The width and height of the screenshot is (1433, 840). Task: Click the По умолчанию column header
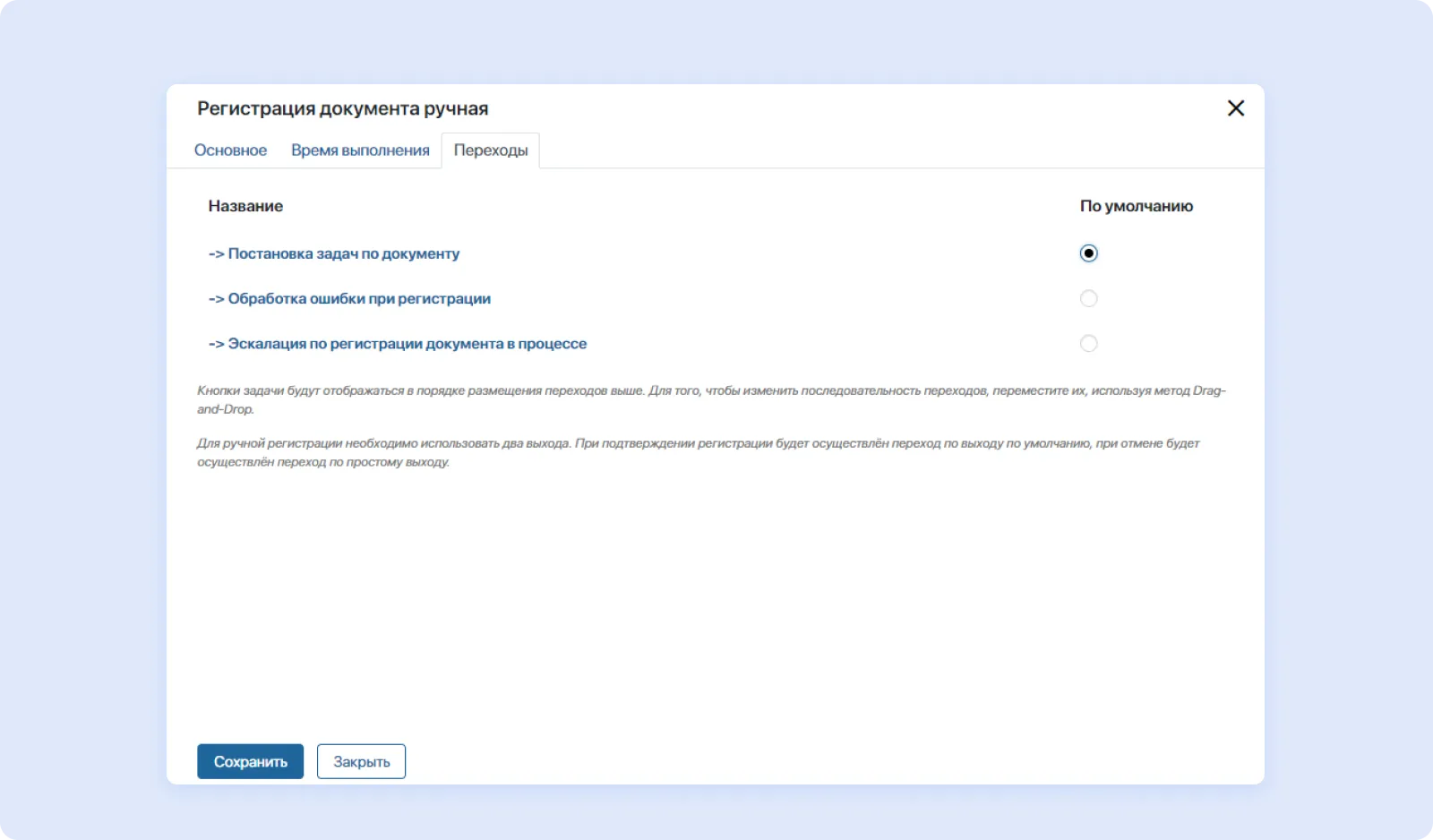[1136, 206]
